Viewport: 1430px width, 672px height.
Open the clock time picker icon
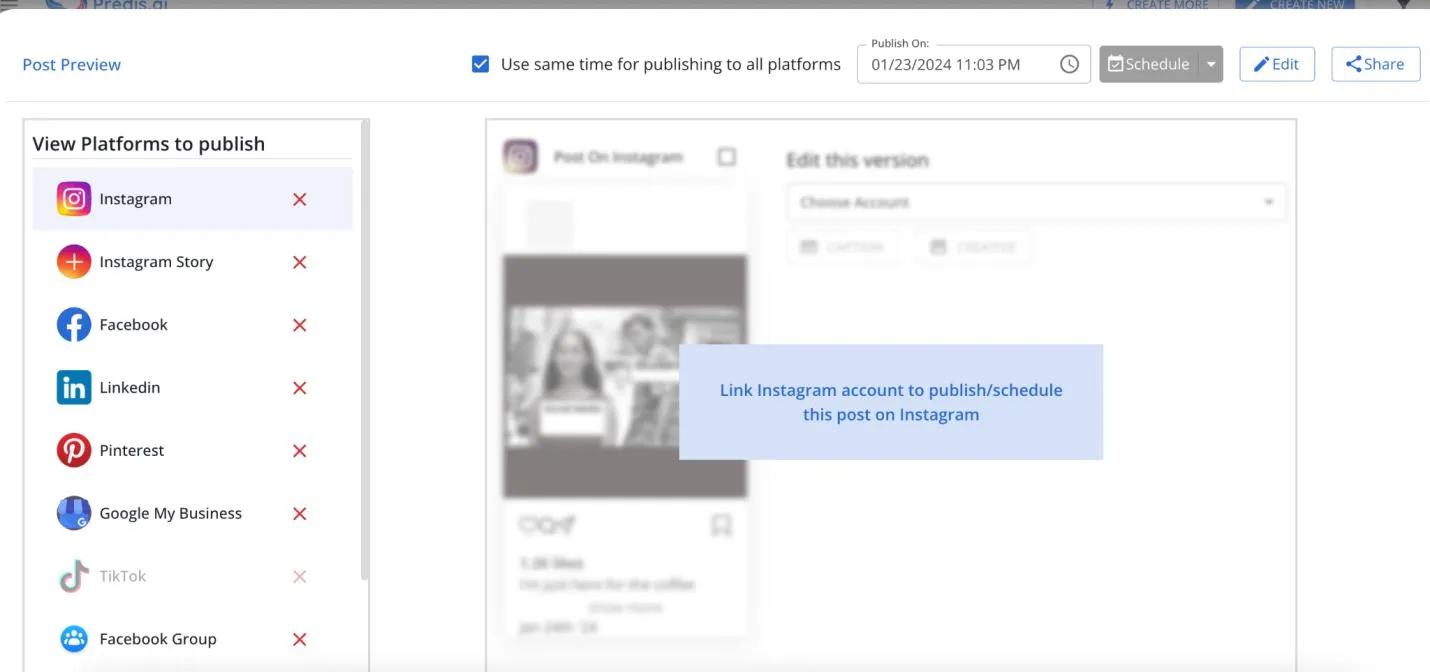(1069, 64)
